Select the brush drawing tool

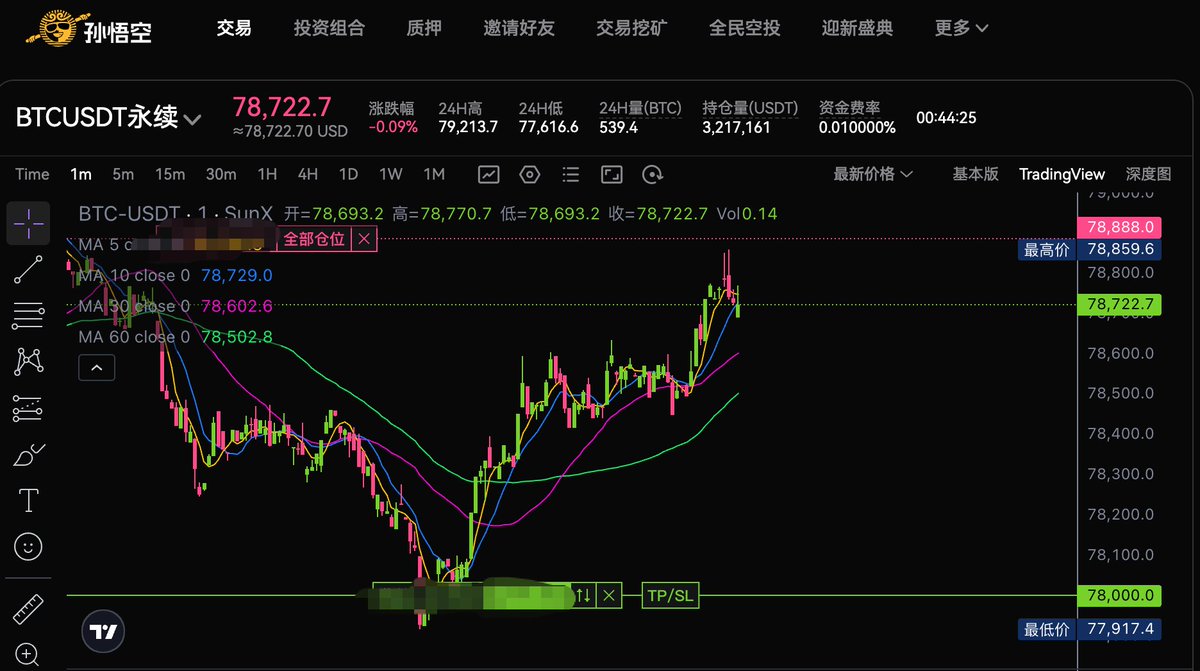pyautogui.click(x=28, y=454)
